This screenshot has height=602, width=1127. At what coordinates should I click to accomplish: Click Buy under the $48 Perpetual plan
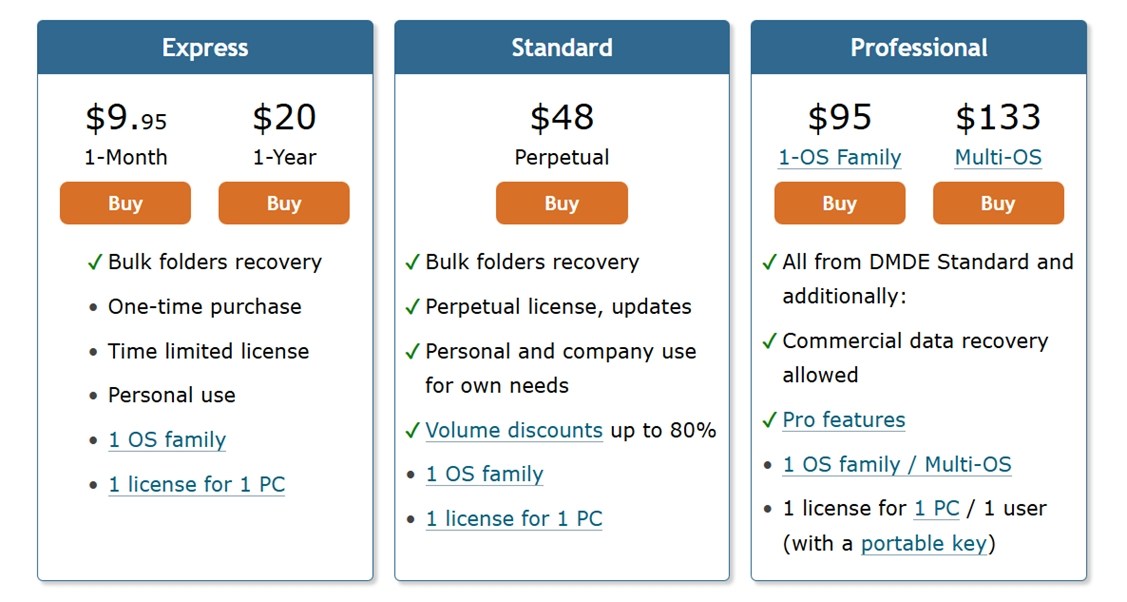561,203
